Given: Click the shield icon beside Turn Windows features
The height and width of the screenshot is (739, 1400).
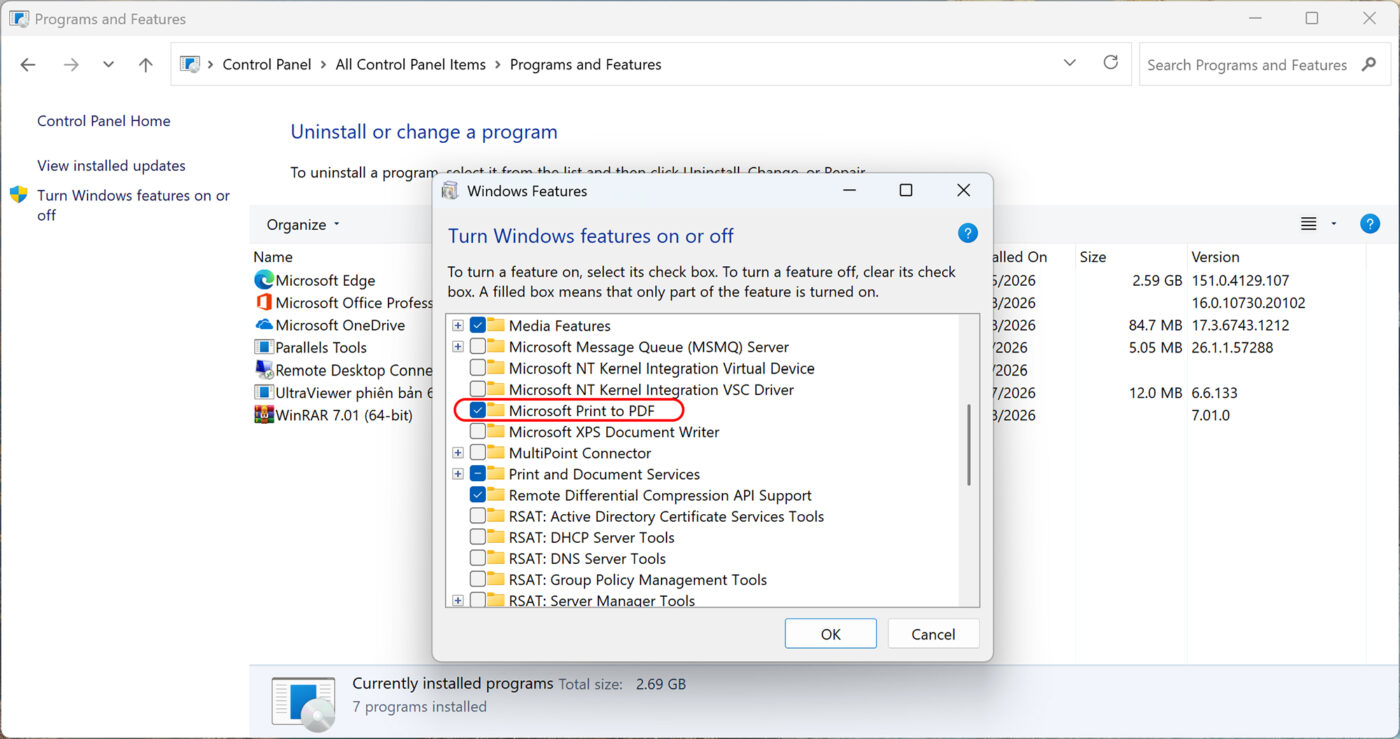Looking at the screenshot, I should pos(18,194).
